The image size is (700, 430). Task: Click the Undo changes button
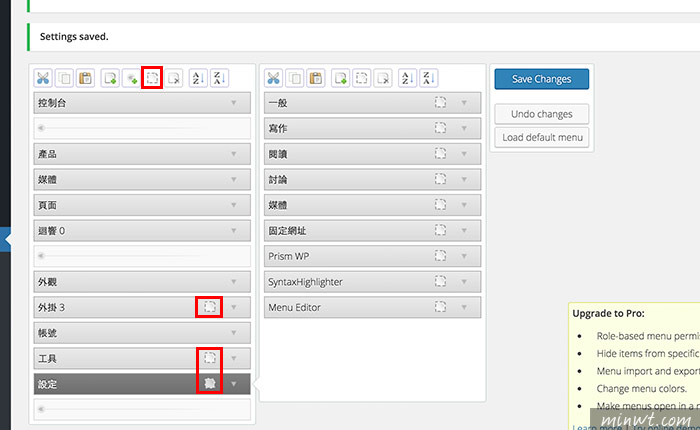point(542,114)
